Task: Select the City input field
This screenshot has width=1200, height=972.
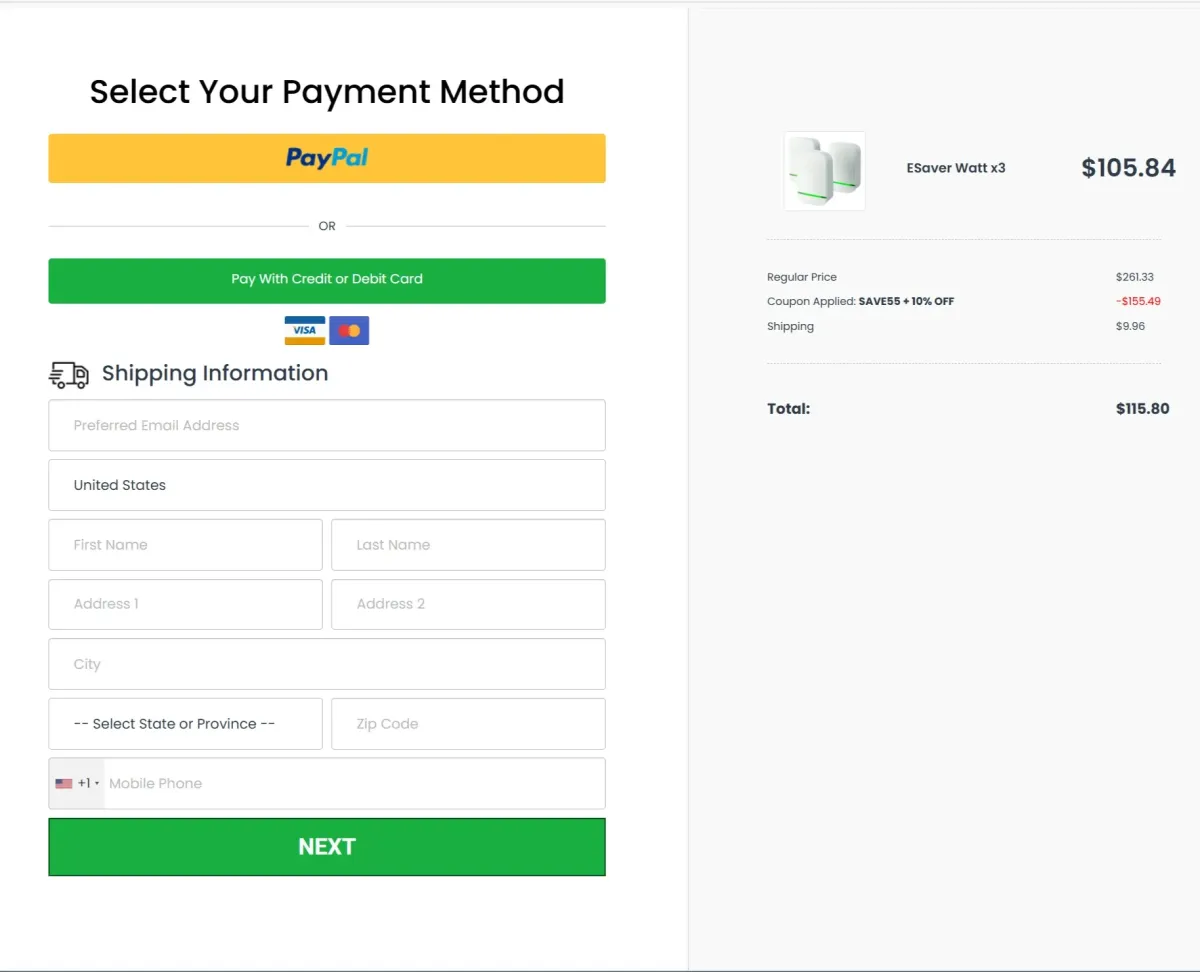Action: tap(327, 664)
